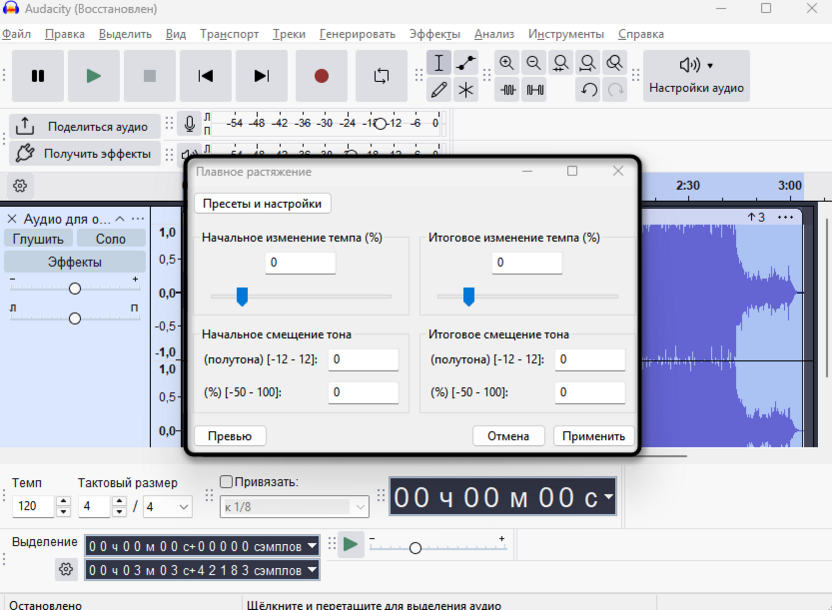Increase tempo with up stepper arrow

pyautogui.click(x=64, y=501)
